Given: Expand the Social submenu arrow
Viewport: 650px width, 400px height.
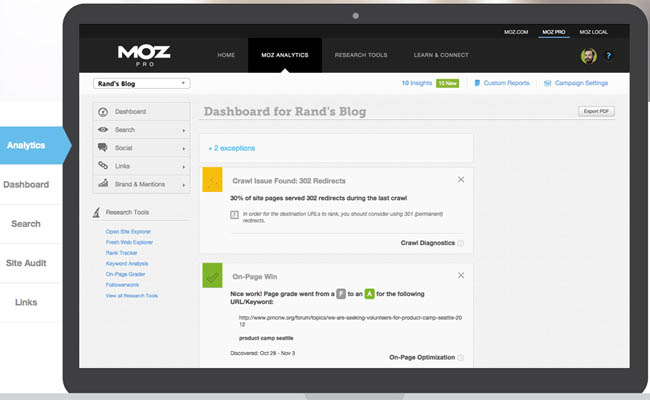Looking at the screenshot, I should [184, 148].
